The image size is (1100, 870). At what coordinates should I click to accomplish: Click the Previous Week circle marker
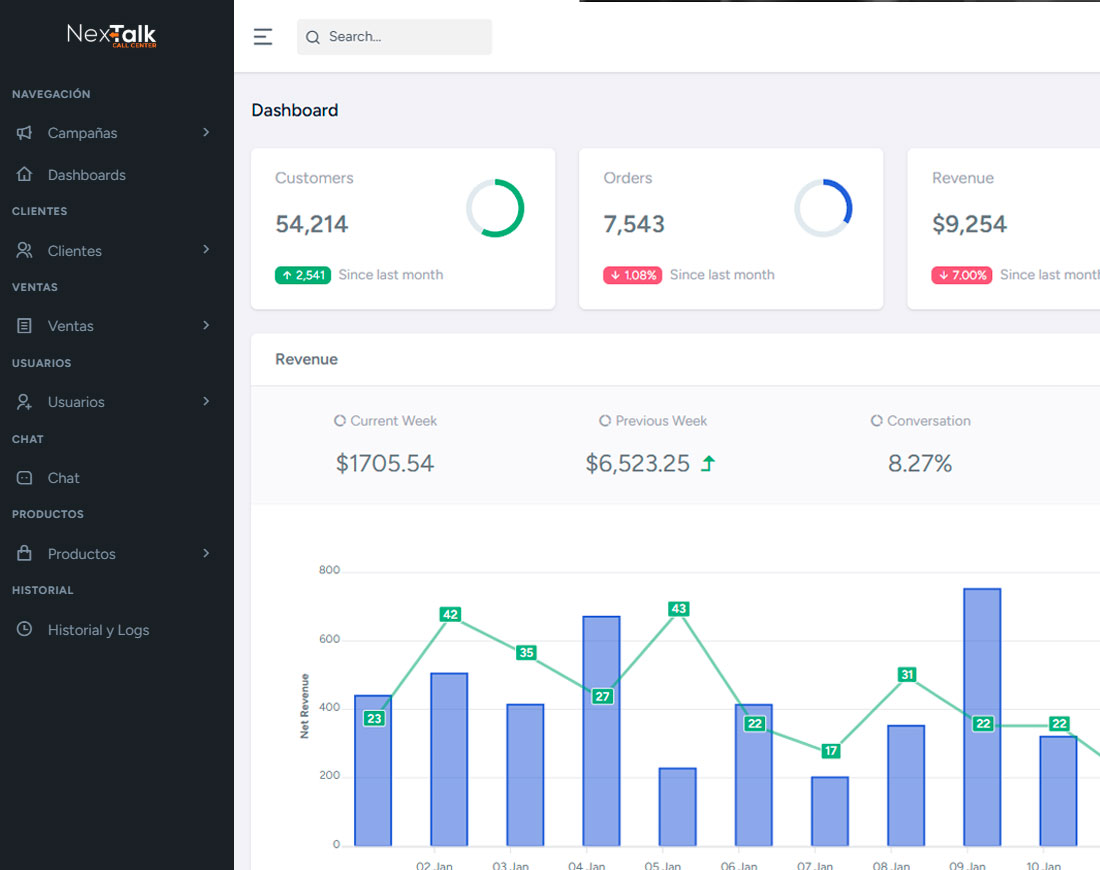(x=605, y=420)
